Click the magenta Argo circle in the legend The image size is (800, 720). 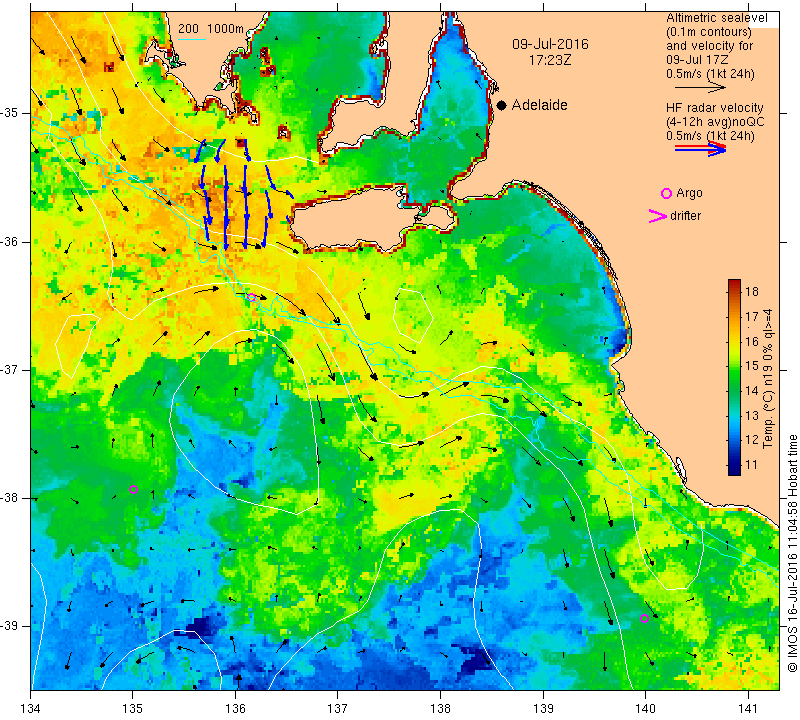(666, 193)
